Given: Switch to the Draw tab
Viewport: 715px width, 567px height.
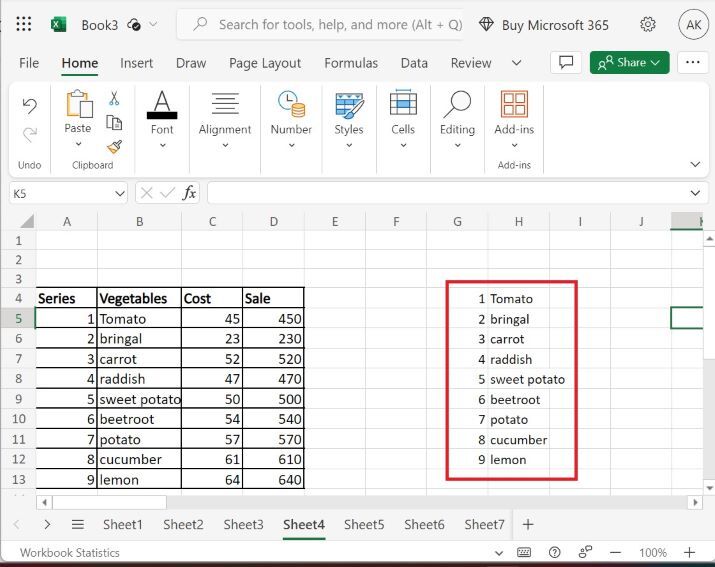Looking at the screenshot, I should 191,63.
